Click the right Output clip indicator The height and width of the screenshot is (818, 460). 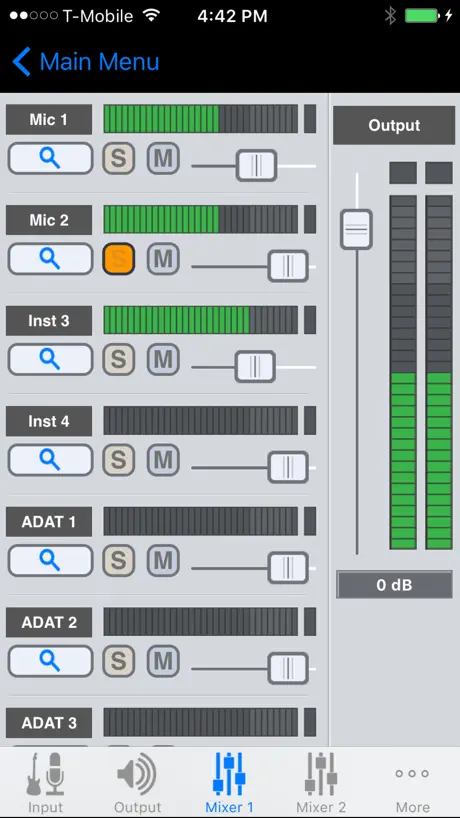[x=439, y=173]
